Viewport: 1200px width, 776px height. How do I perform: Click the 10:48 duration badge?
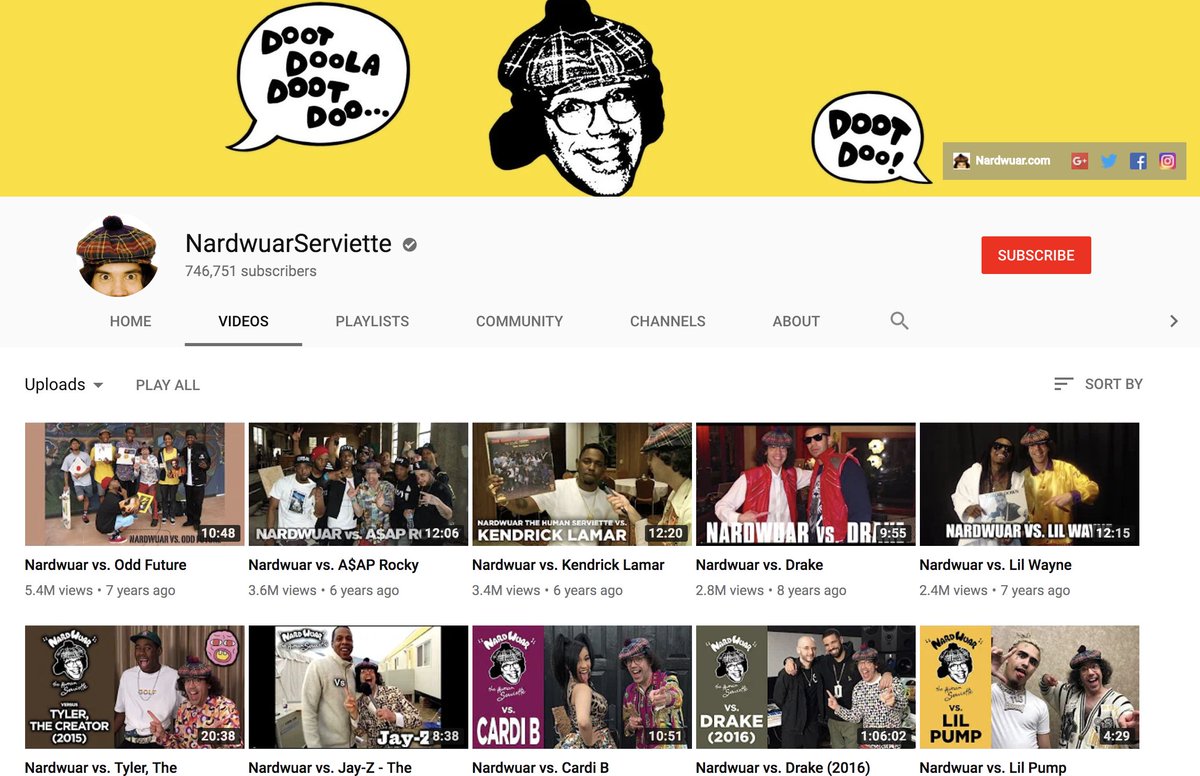pos(218,533)
